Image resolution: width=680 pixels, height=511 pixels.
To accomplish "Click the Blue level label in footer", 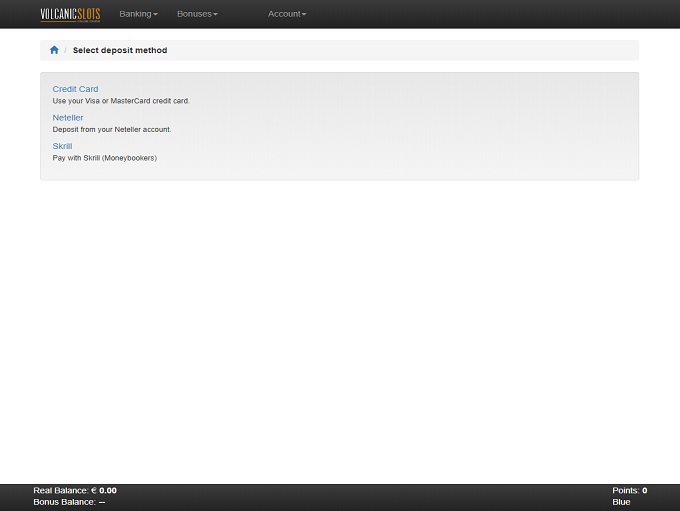I will pos(621,502).
